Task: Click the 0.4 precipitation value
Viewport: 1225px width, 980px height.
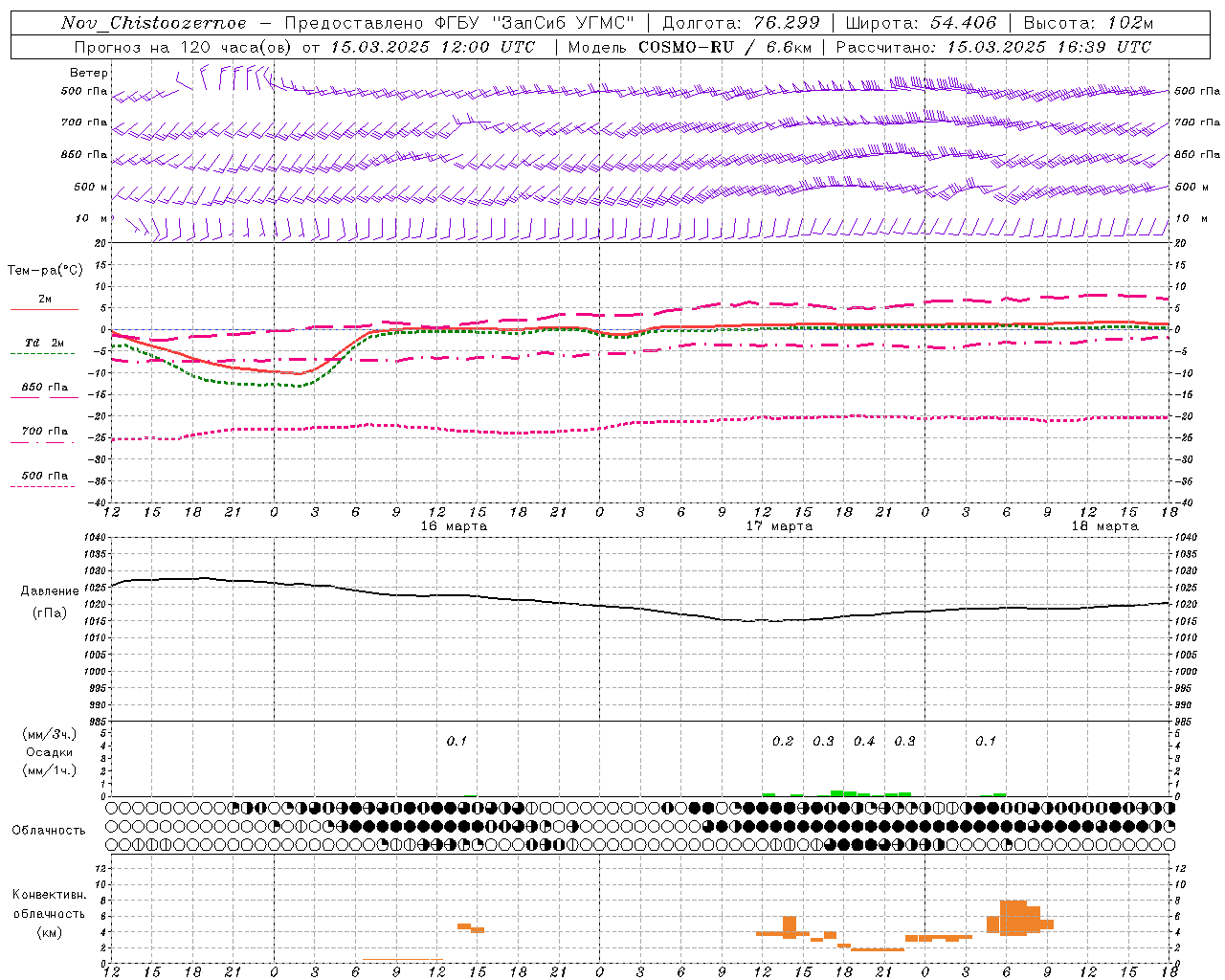Action: [x=864, y=742]
